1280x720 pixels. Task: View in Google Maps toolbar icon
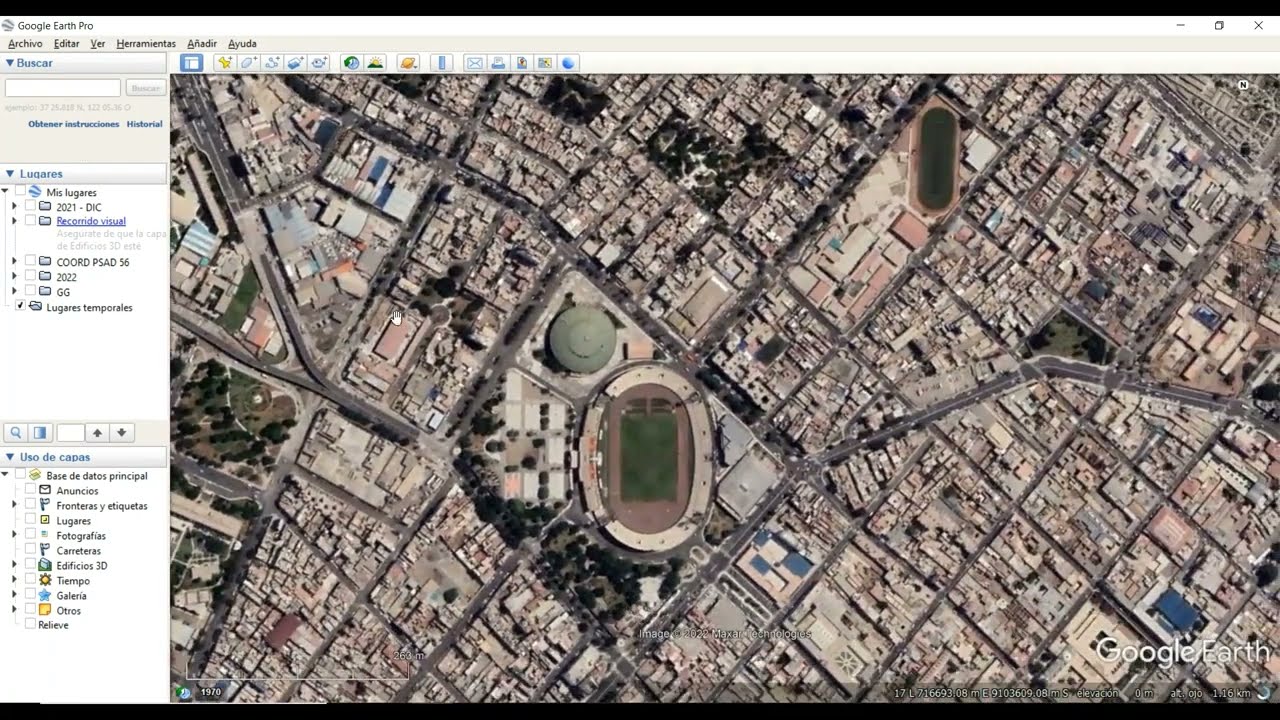(545, 63)
